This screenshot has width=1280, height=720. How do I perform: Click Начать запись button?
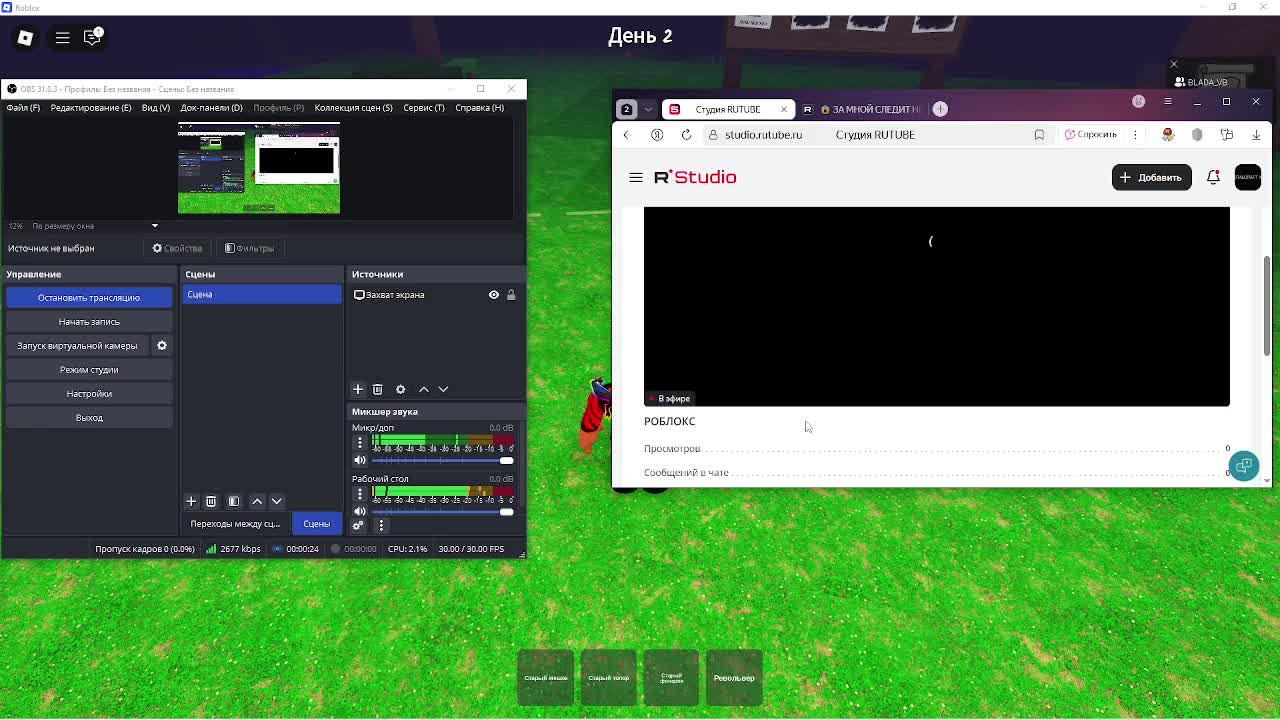pos(89,322)
